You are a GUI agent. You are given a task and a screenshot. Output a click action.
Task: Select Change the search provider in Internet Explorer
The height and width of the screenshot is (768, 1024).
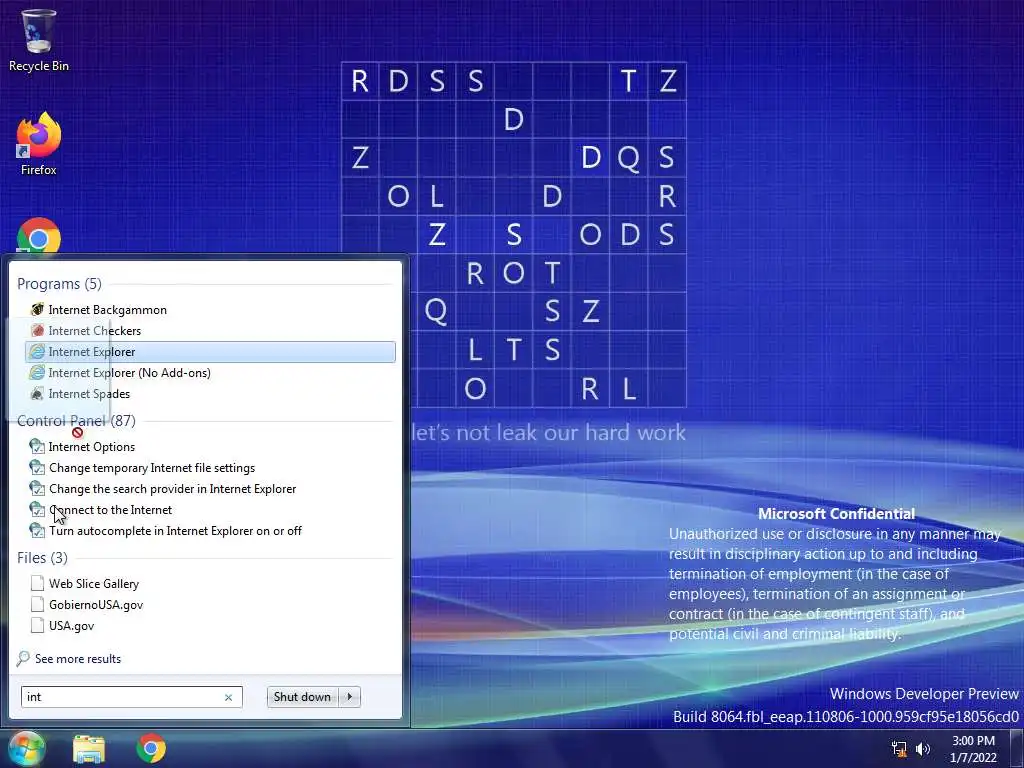[172, 488]
